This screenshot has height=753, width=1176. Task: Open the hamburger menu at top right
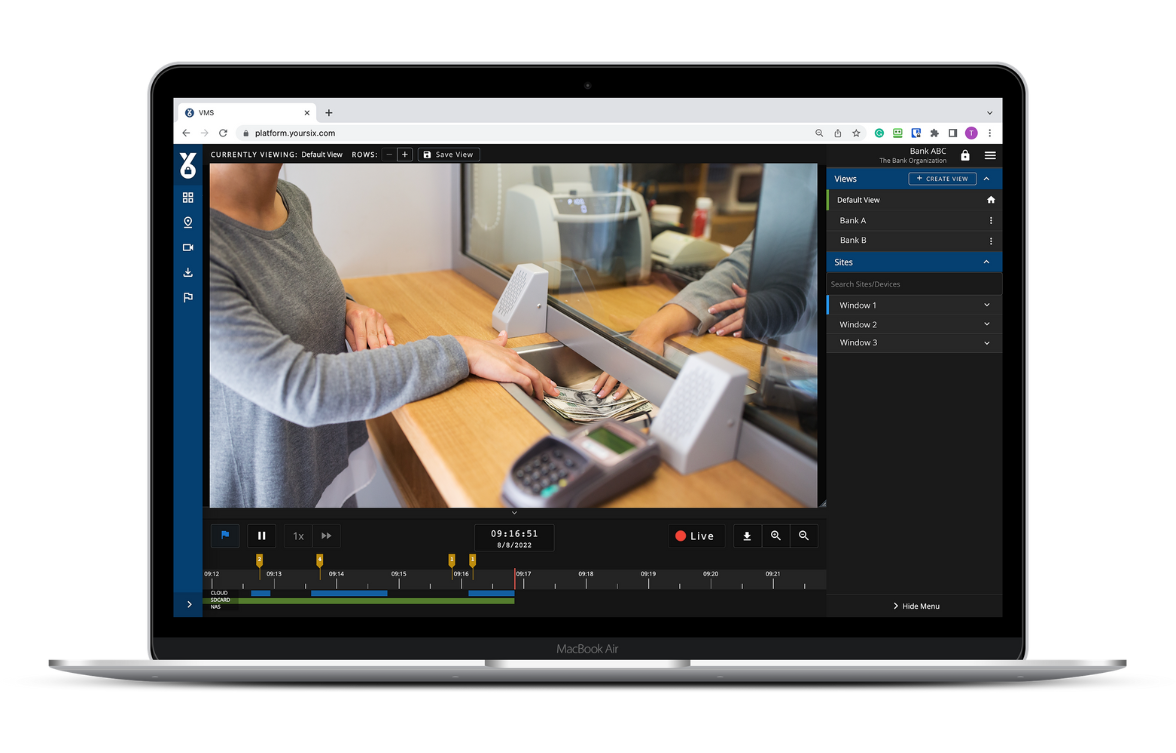tap(990, 156)
